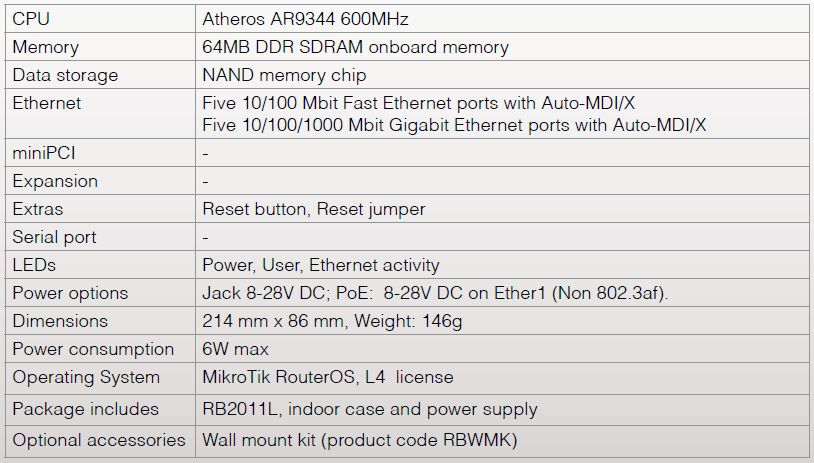Select the MikroTik RouterOS L4 license text
This screenshot has width=814, height=463.
pos(328,377)
